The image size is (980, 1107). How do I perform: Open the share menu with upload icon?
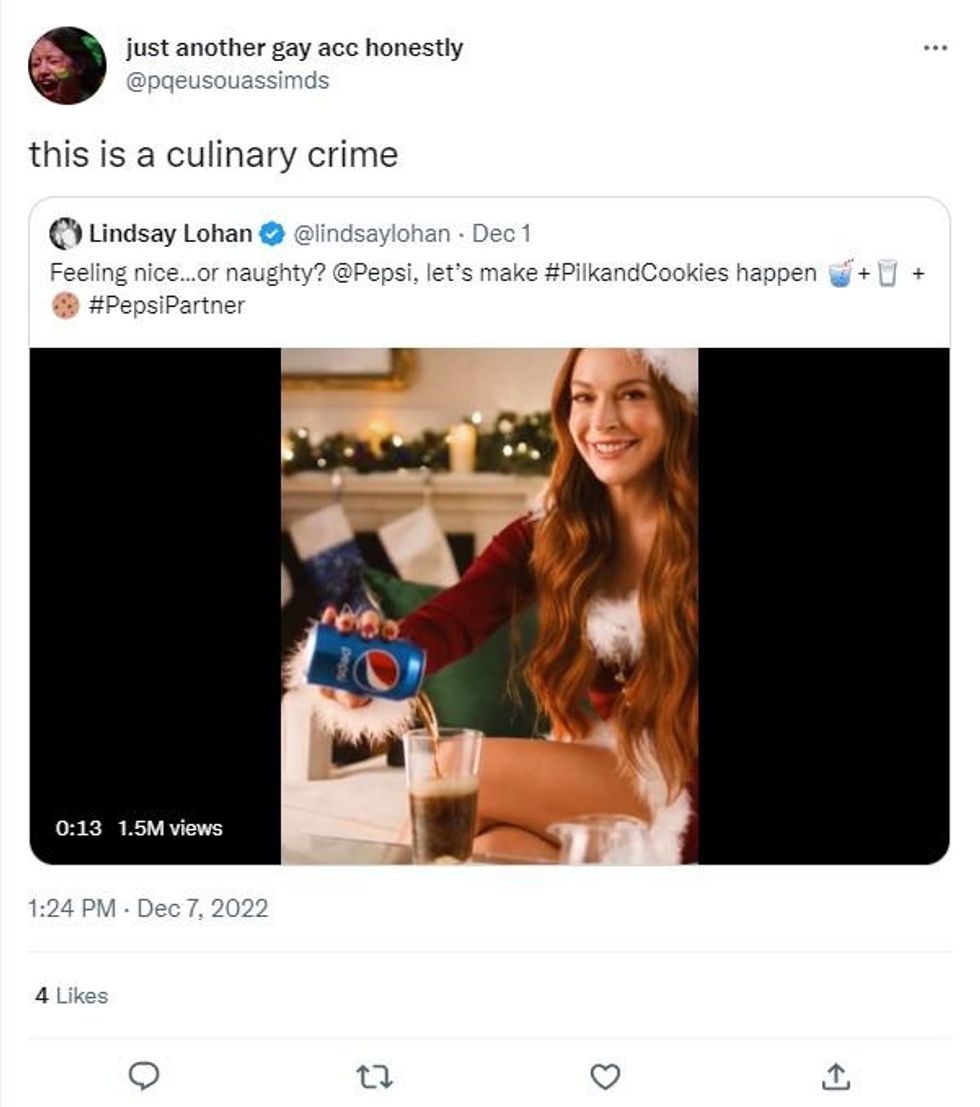[x=835, y=1076]
